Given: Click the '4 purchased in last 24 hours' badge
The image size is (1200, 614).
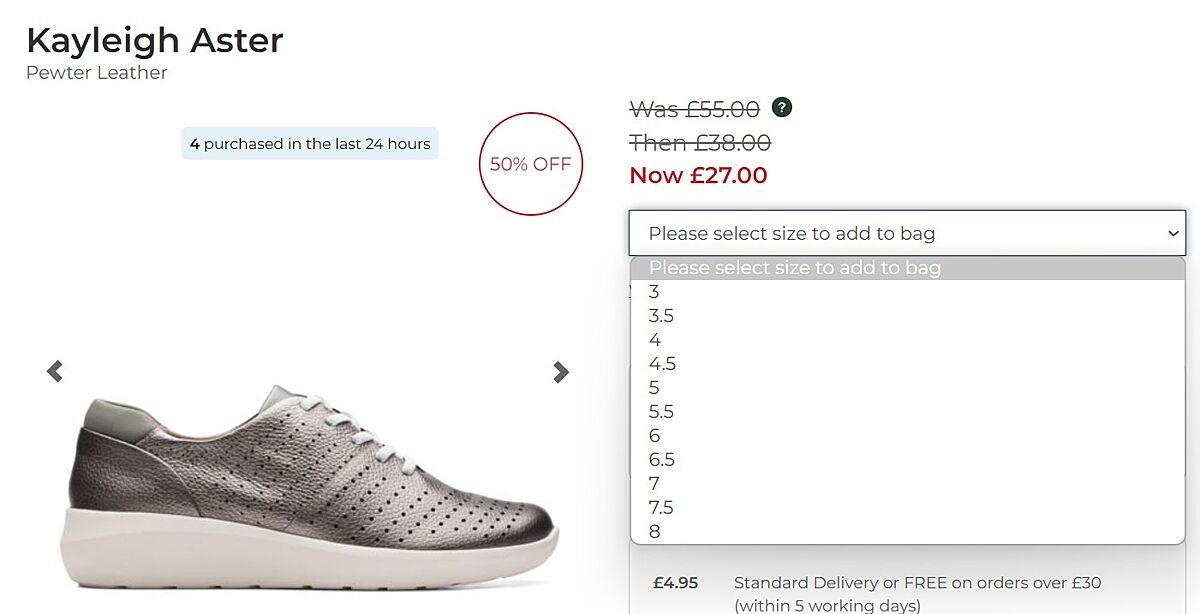Looking at the screenshot, I should [310, 144].
